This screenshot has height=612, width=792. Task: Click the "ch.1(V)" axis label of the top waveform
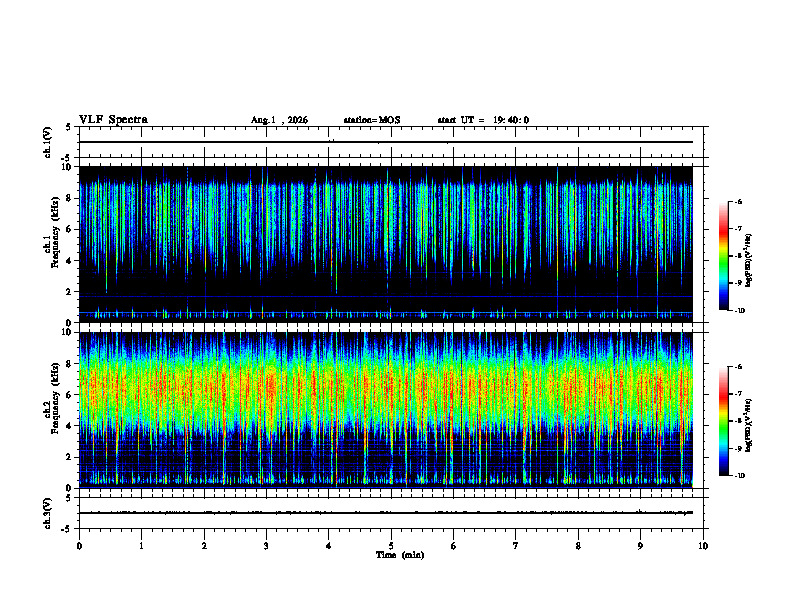pos(47,142)
